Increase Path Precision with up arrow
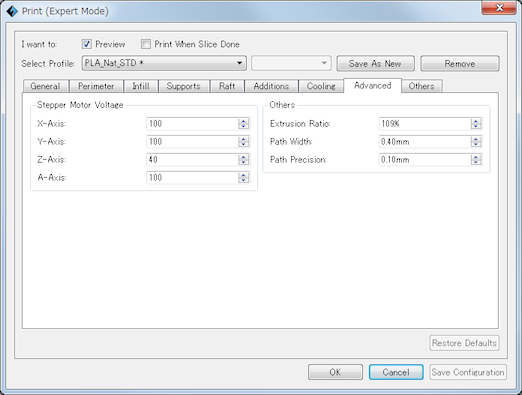 (x=476, y=157)
